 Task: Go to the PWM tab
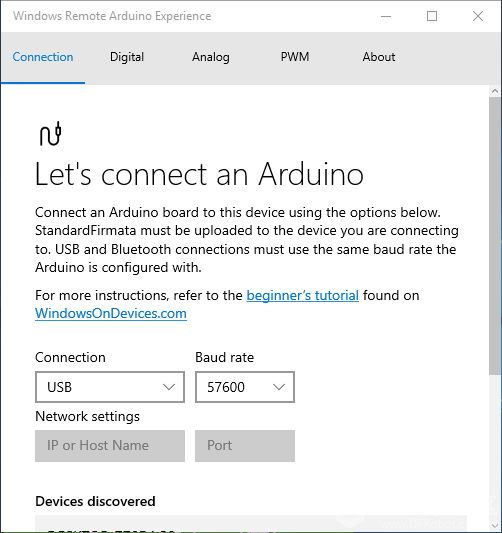pyautogui.click(x=295, y=57)
